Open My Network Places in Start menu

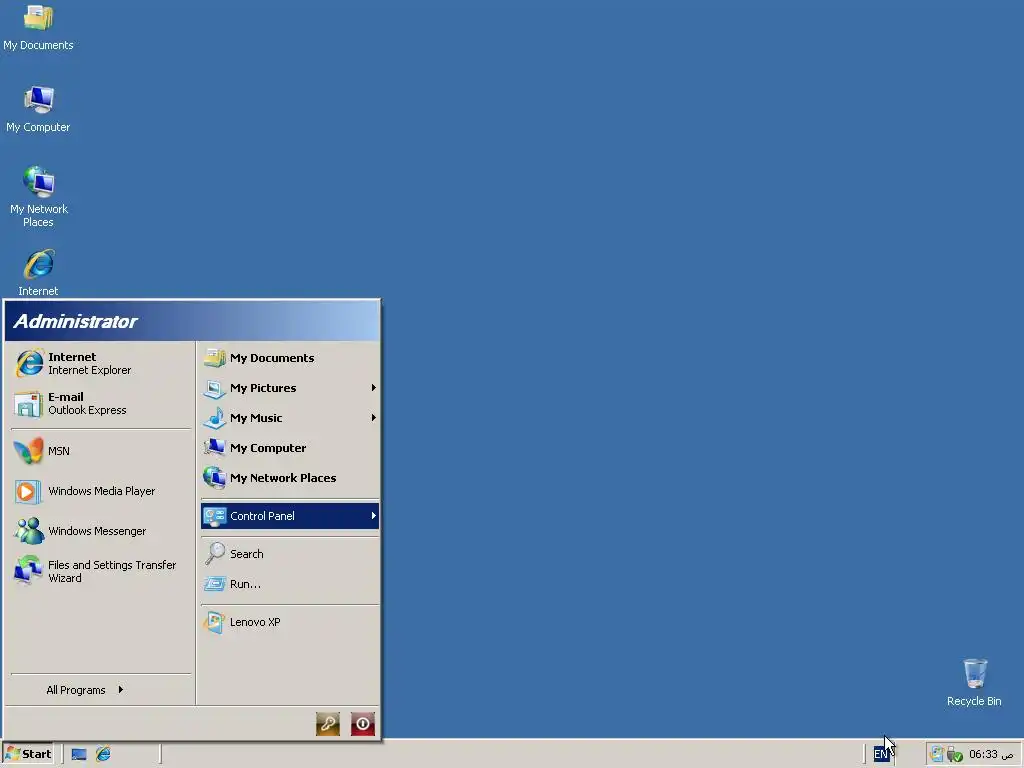(x=290, y=478)
